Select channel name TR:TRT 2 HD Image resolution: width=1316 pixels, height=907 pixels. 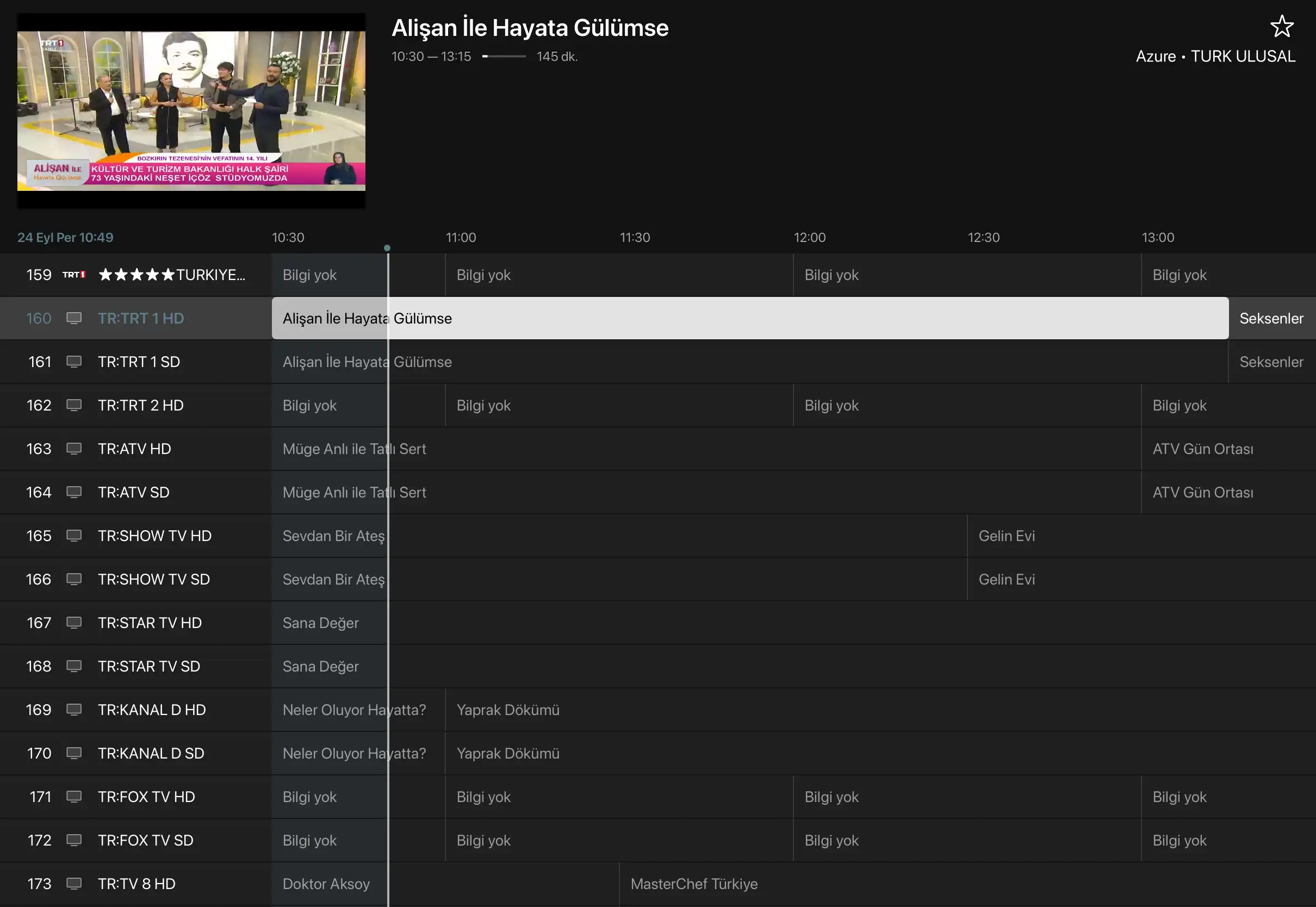pyautogui.click(x=140, y=405)
